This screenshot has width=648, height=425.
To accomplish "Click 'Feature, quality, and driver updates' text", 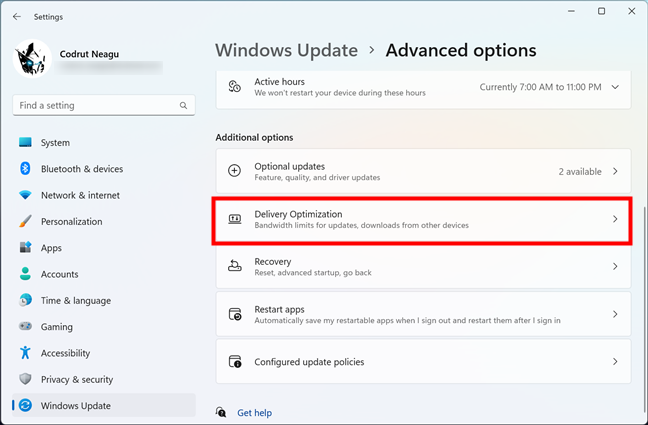I will coord(317,177).
